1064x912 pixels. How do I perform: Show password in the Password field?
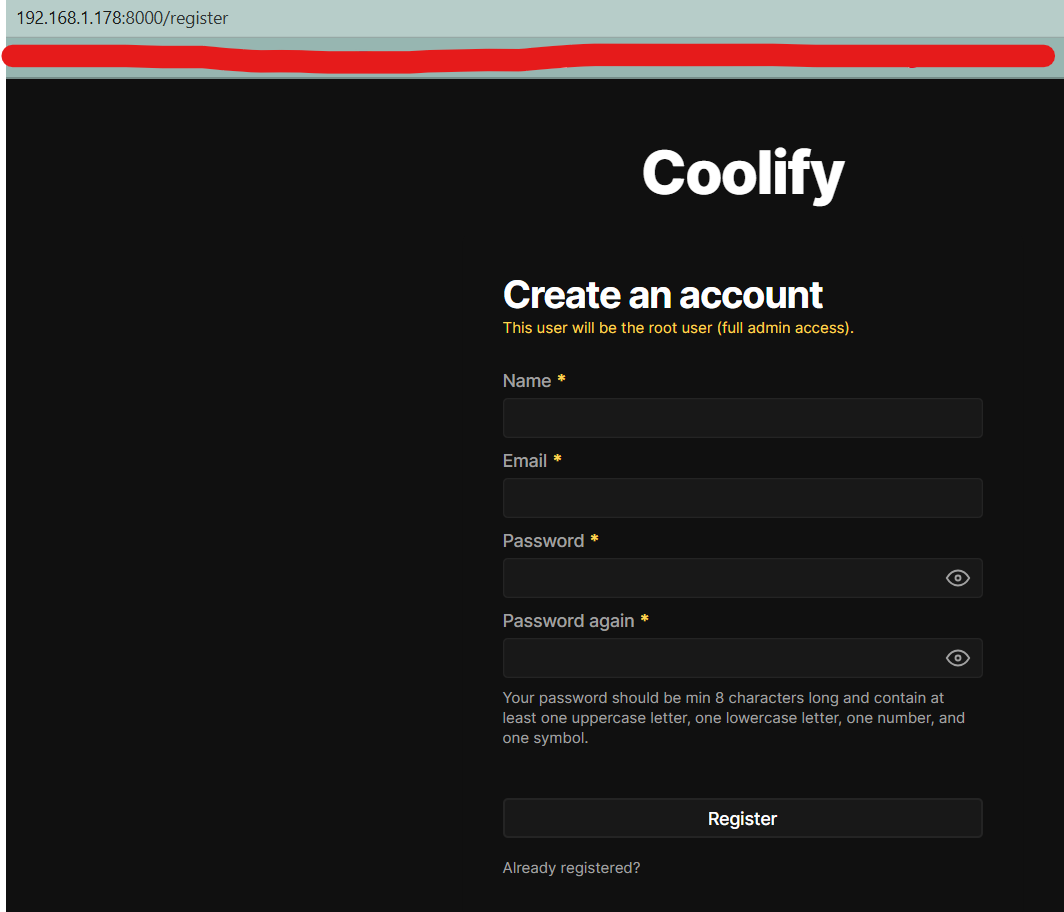click(957, 578)
